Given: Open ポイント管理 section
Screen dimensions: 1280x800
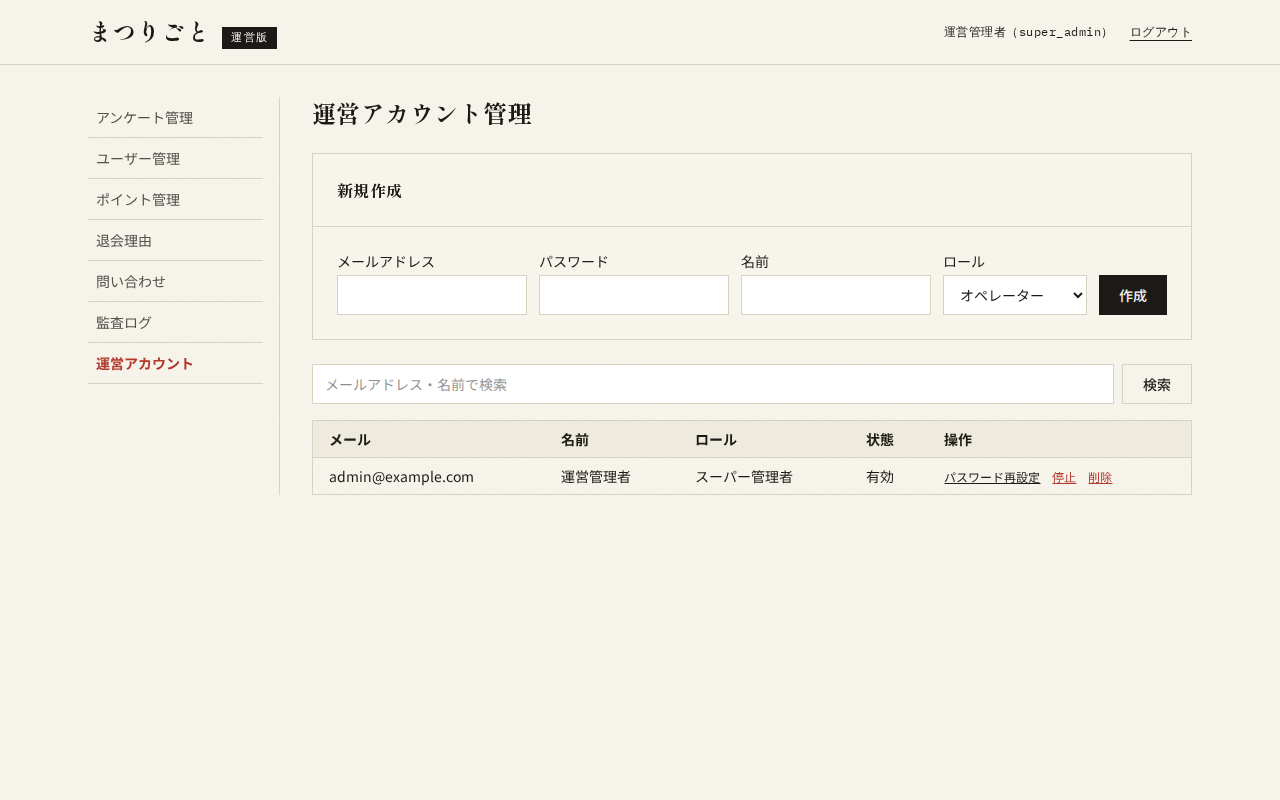Looking at the screenshot, I should coord(175,199).
